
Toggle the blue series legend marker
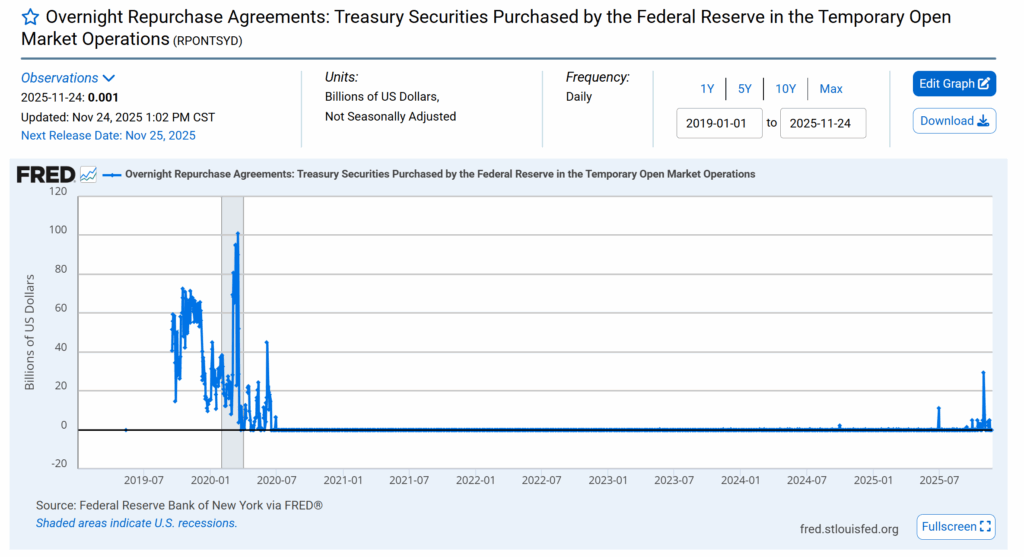[112, 174]
